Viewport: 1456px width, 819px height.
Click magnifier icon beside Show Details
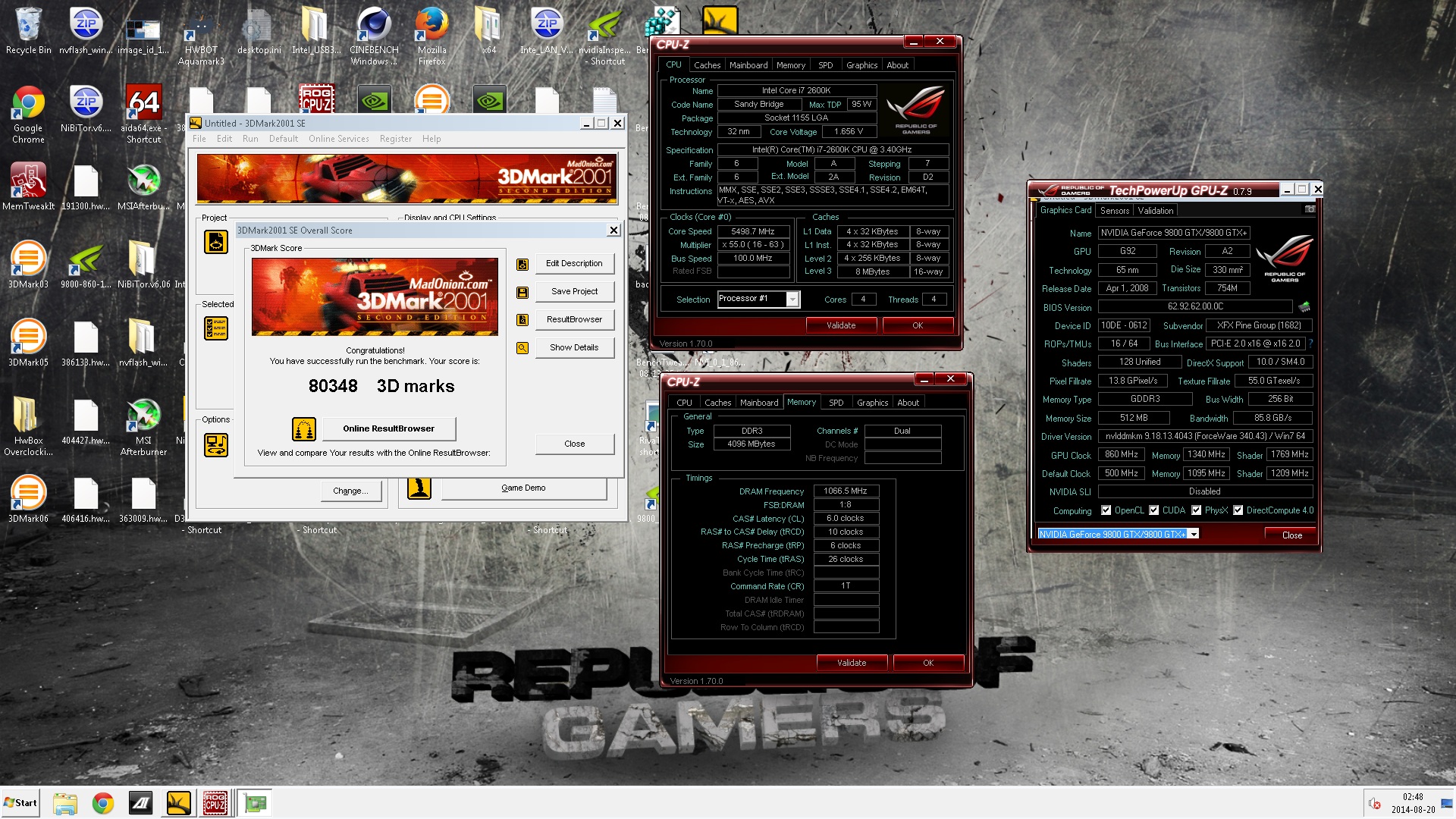pyautogui.click(x=522, y=348)
